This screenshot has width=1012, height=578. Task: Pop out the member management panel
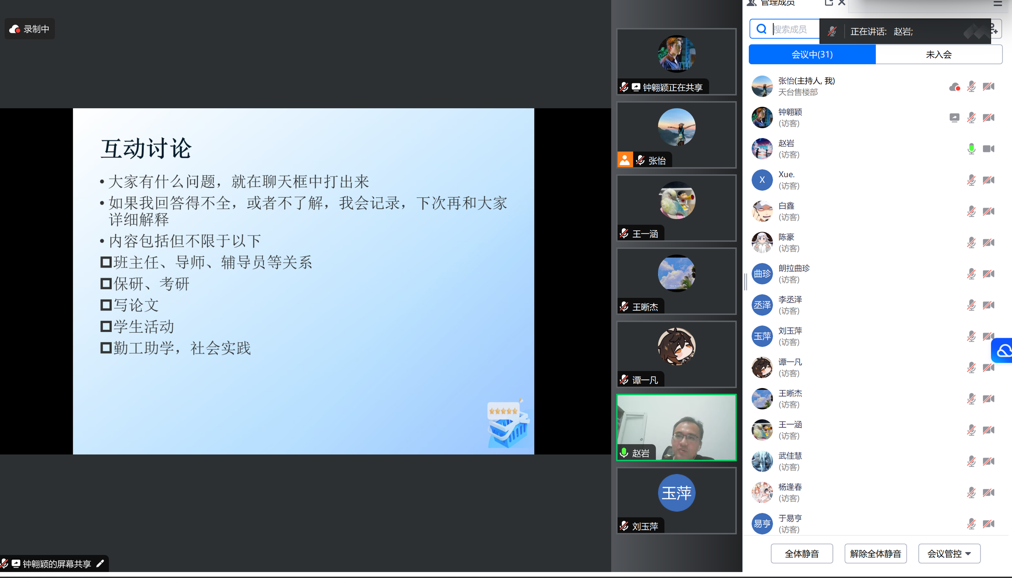(x=828, y=3)
